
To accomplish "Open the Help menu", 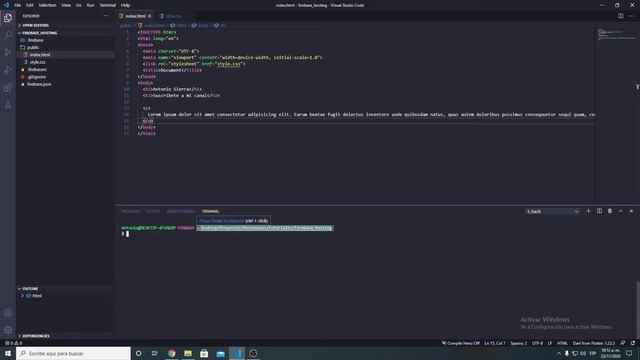I will [x=125, y=5].
